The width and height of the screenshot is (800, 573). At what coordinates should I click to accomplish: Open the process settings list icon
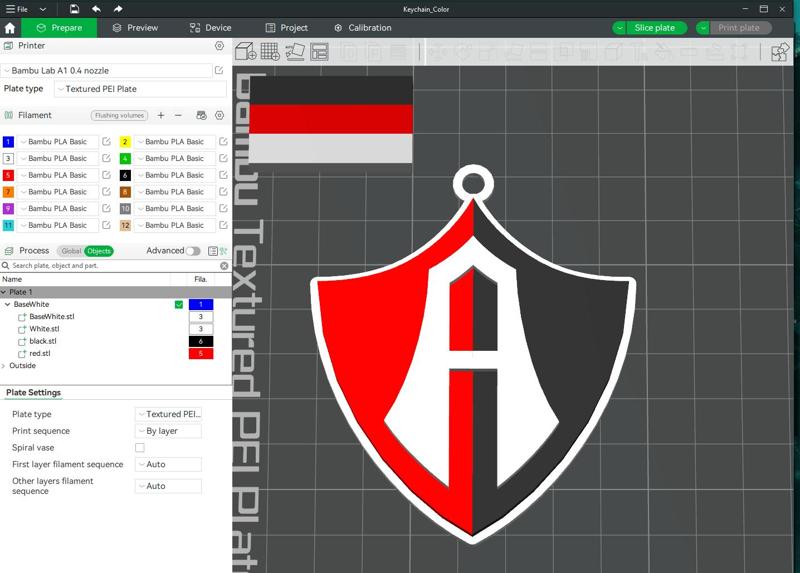click(x=213, y=251)
